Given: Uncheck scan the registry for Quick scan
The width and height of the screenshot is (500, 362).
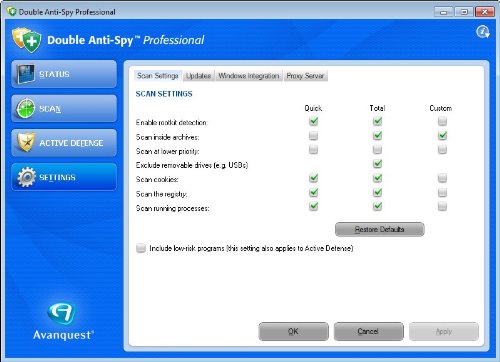Looking at the screenshot, I should pos(313,192).
